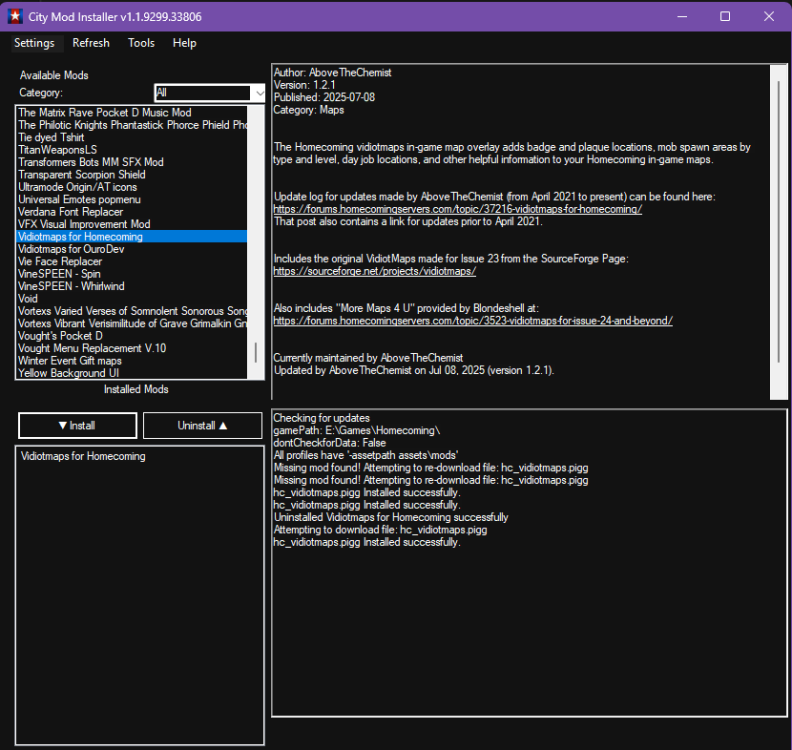Open the Refresh menu
The height and width of the screenshot is (750, 792).
click(91, 43)
